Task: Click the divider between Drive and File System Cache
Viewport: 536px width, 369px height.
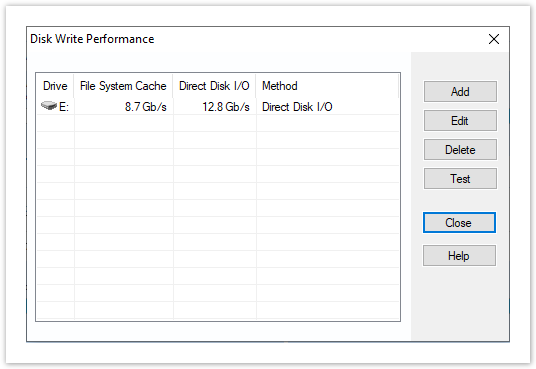Action: pos(74,85)
